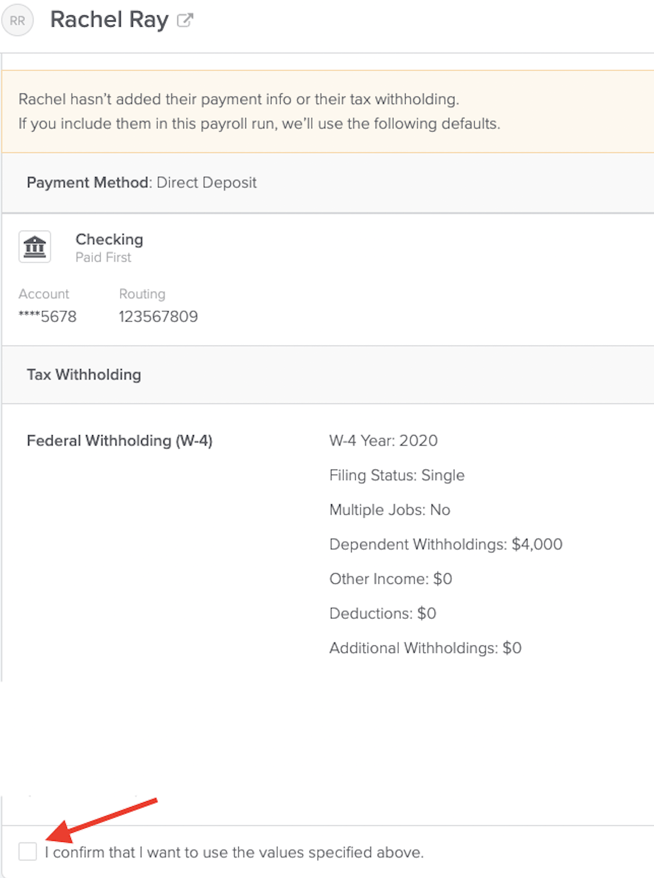Click the Rachel Ray name heading

click(x=109, y=20)
